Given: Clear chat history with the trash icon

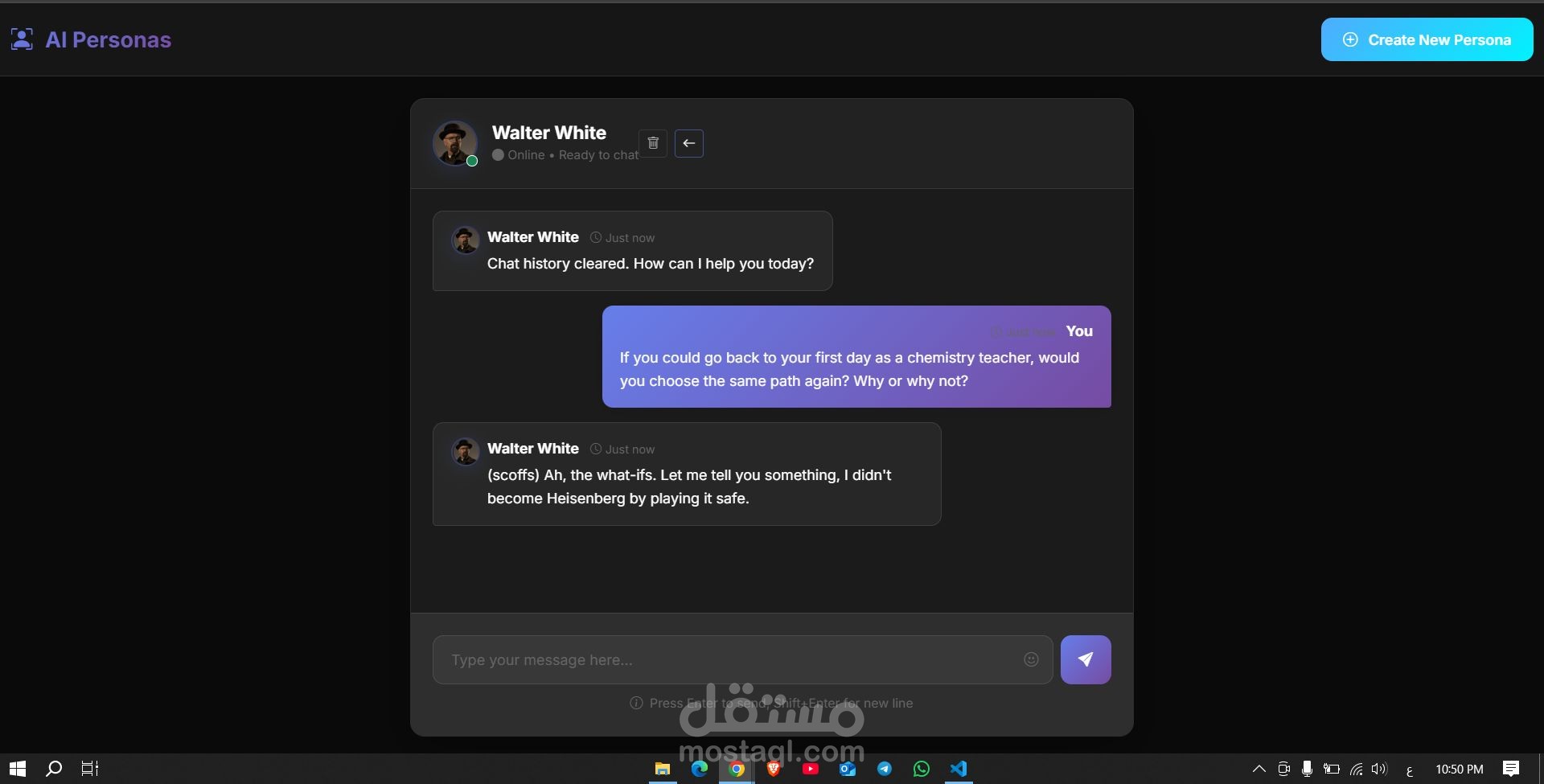Looking at the screenshot, I should tap(653, 143).
